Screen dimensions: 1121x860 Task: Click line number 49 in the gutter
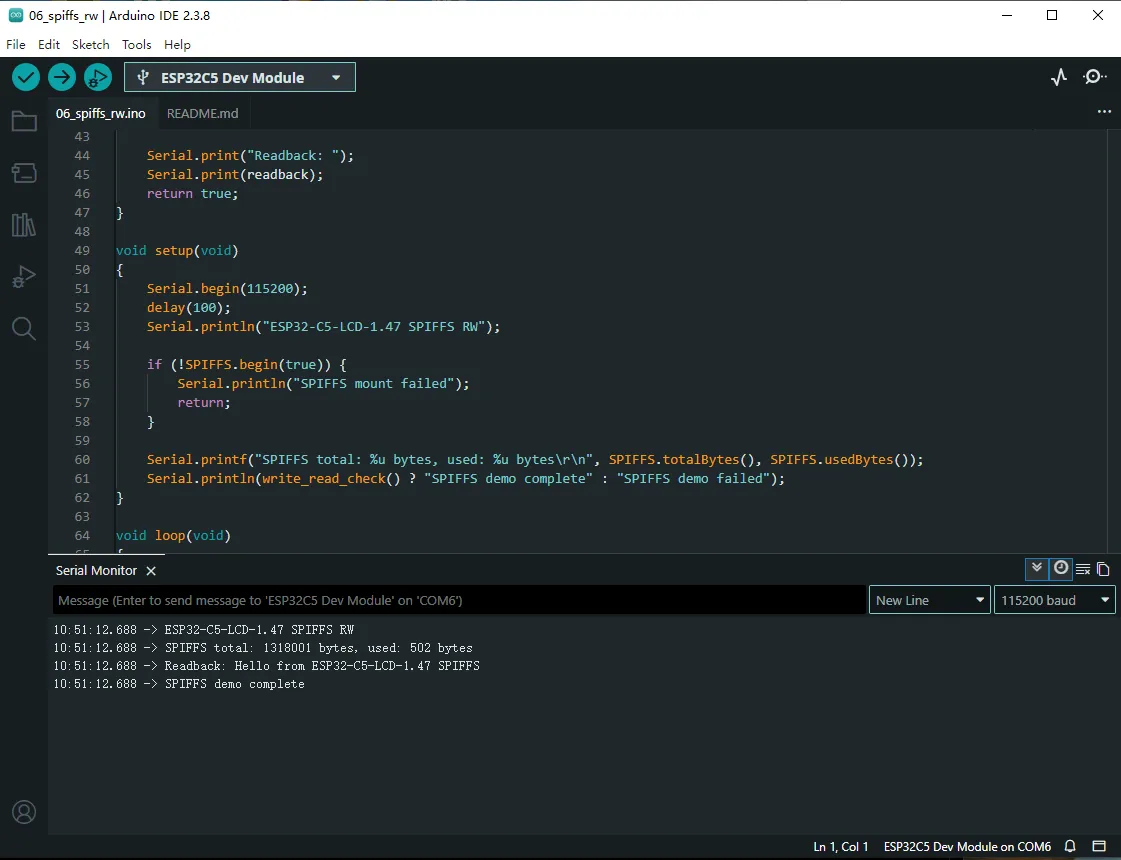[x=82, y=250]
